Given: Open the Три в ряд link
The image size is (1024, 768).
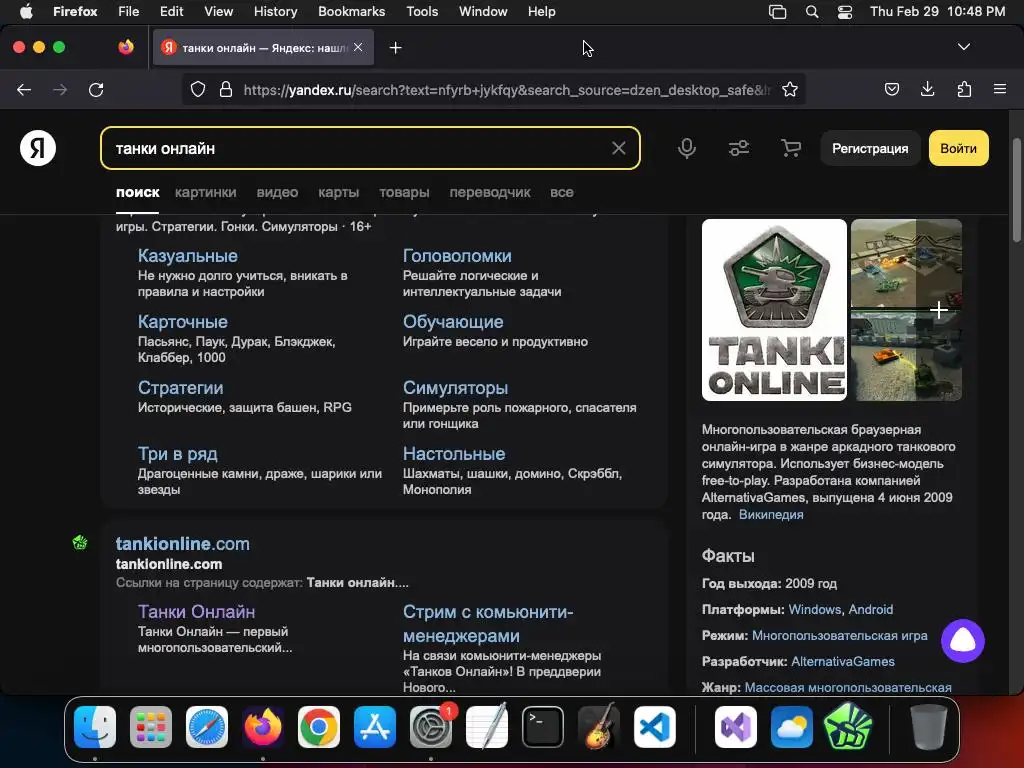Looking at the screenshot, I should point(177,454).
